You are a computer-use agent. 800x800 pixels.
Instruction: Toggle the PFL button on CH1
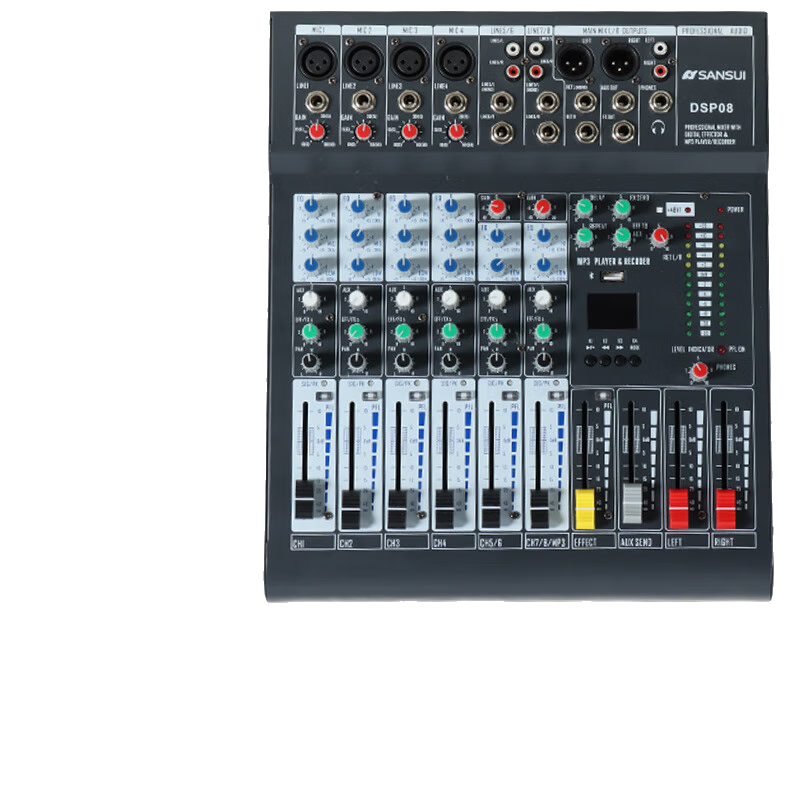point(323,398)
